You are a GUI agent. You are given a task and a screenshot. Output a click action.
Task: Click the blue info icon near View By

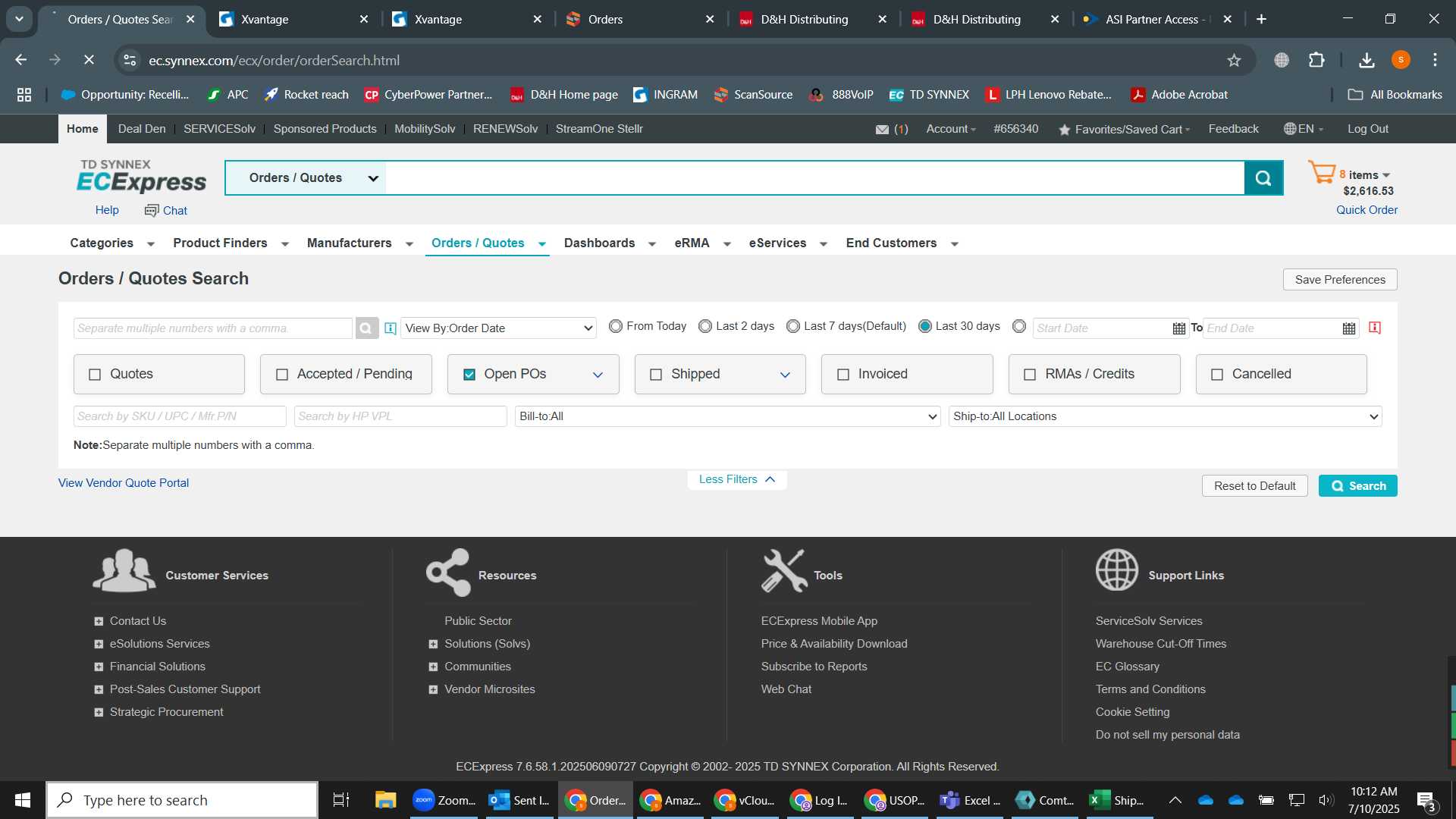pyautogui.click(x=391, y=328)
